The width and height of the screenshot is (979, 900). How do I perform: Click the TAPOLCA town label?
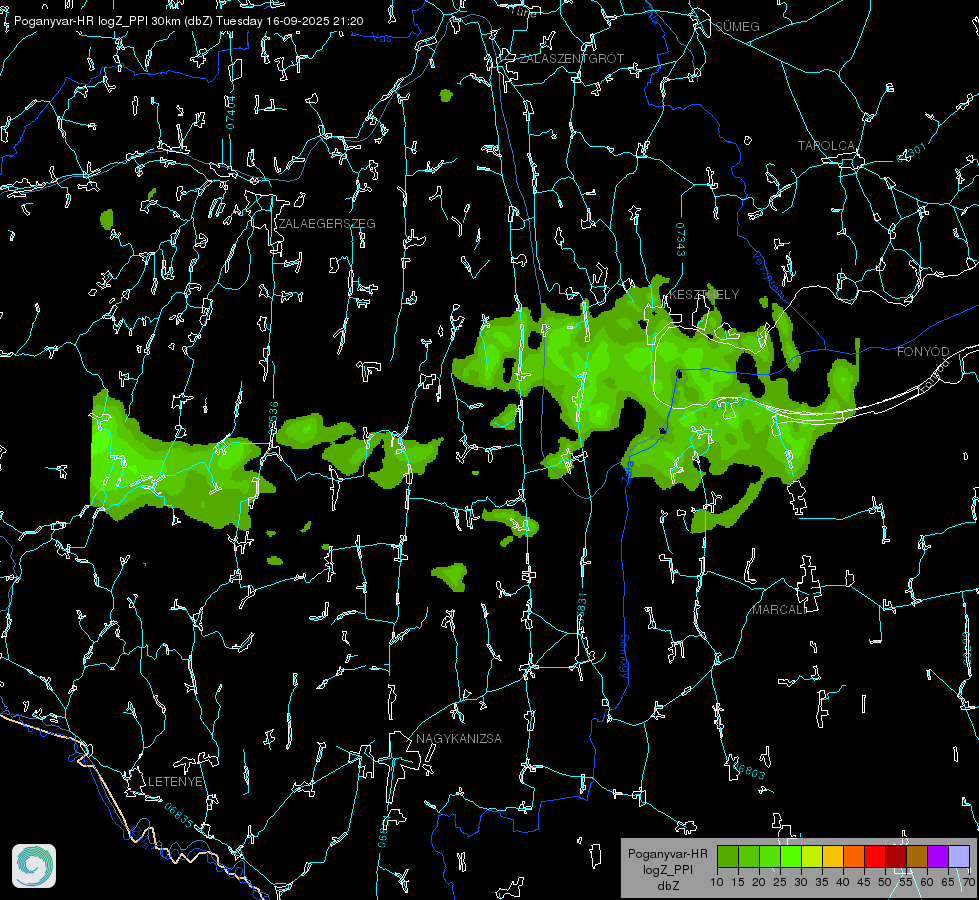click(x=827, y=146)
